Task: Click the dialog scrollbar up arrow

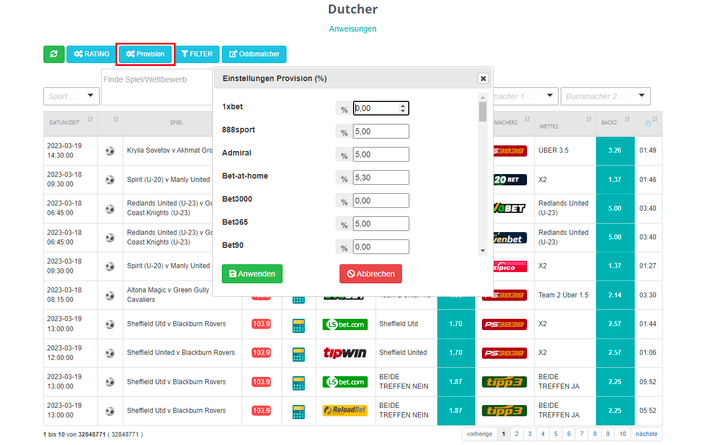Action: 482,97
